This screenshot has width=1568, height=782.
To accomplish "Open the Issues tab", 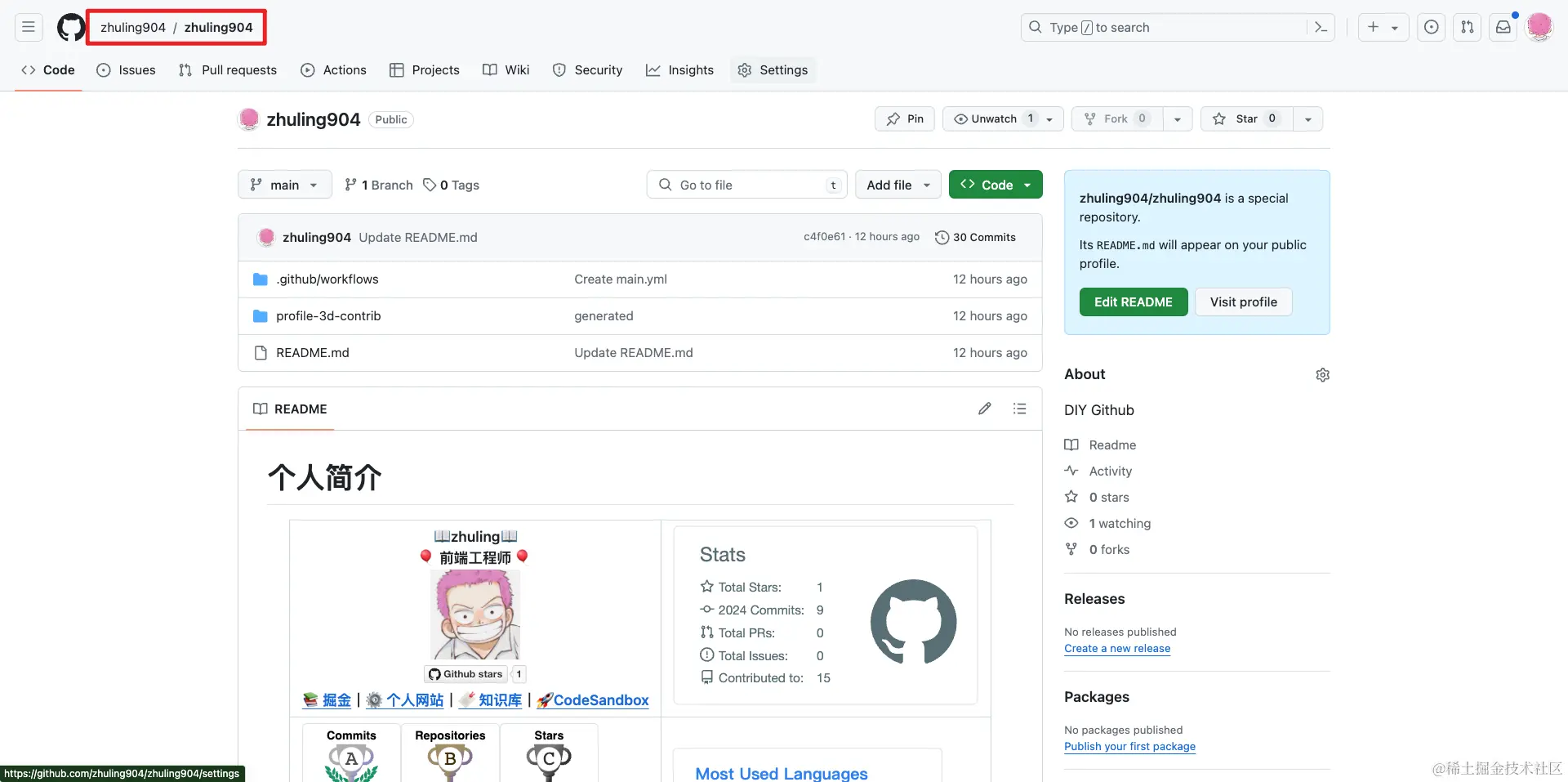I will pyautogui.click(x=127, y=70).
